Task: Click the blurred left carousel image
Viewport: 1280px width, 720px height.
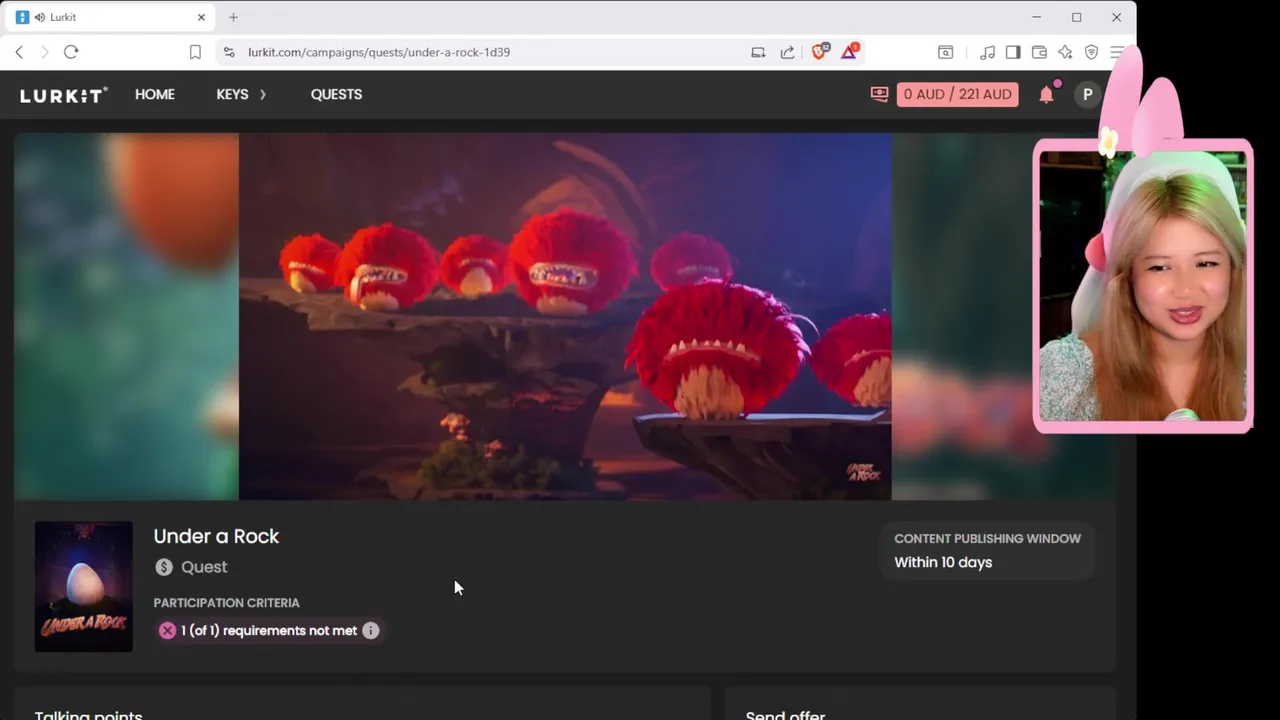Action: click(x=126, y=317)
